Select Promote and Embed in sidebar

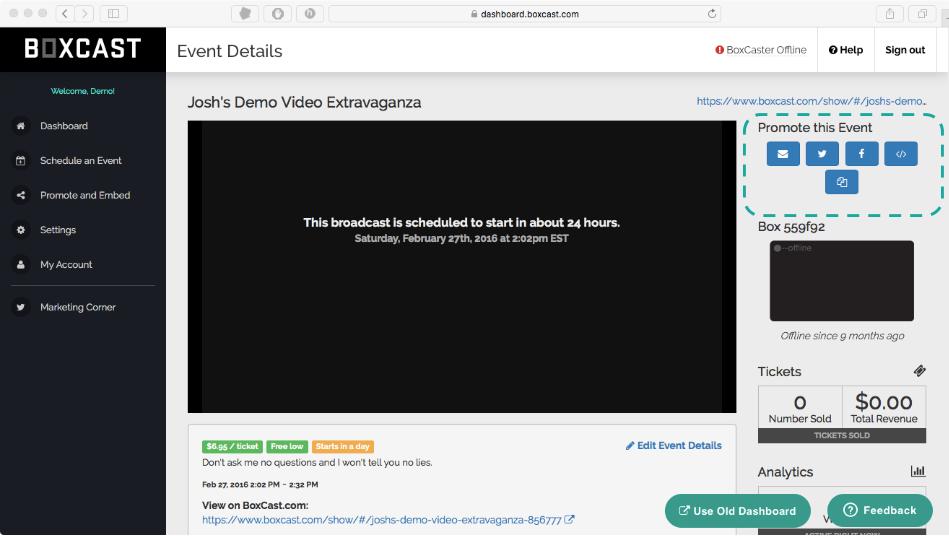pos(85,195)
